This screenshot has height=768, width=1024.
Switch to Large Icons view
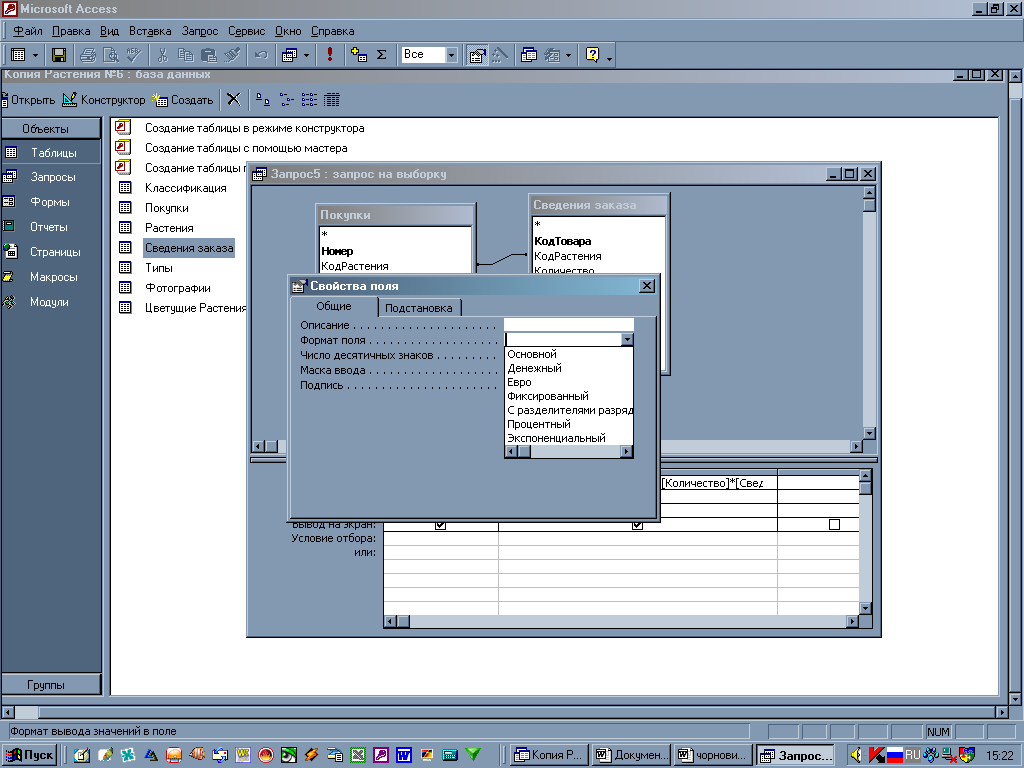[x=263, y=99]
